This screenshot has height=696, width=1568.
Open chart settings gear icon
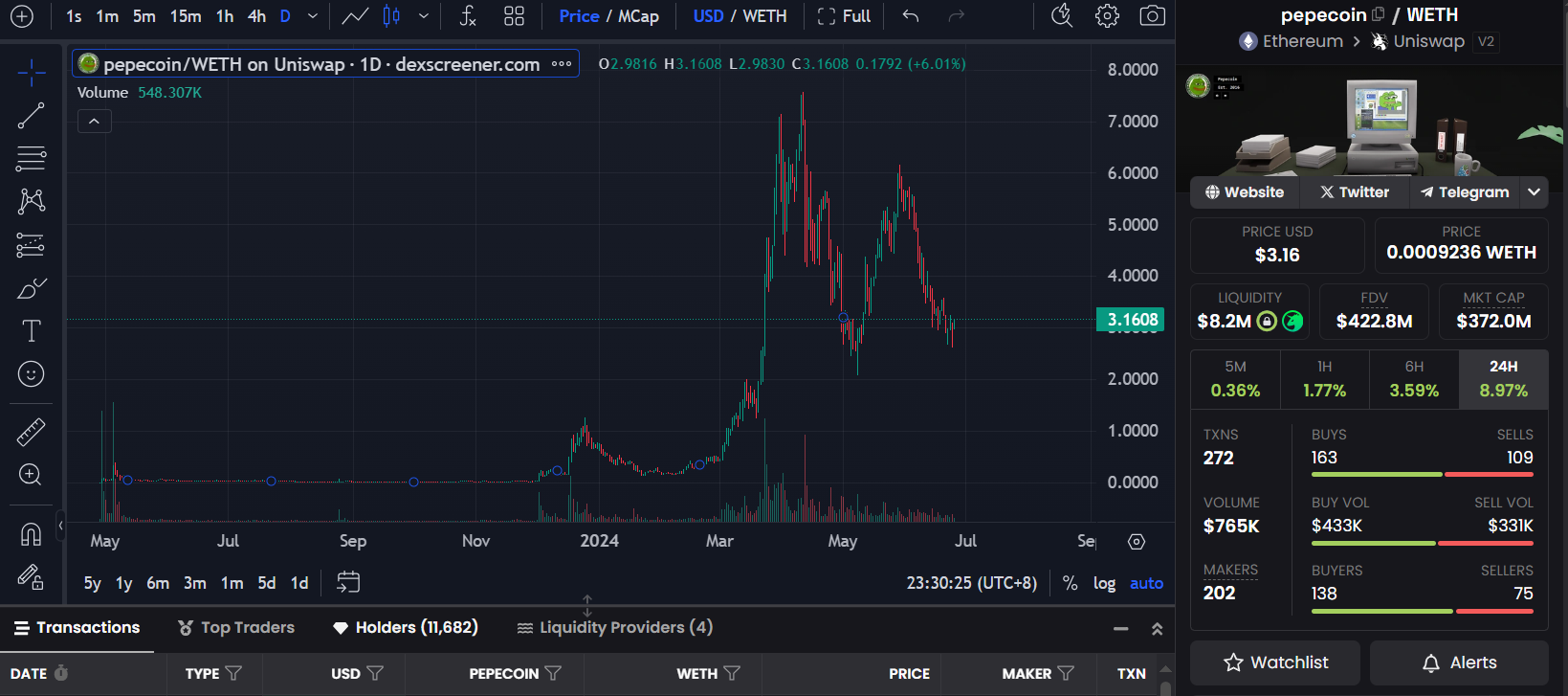[1107, 16]
